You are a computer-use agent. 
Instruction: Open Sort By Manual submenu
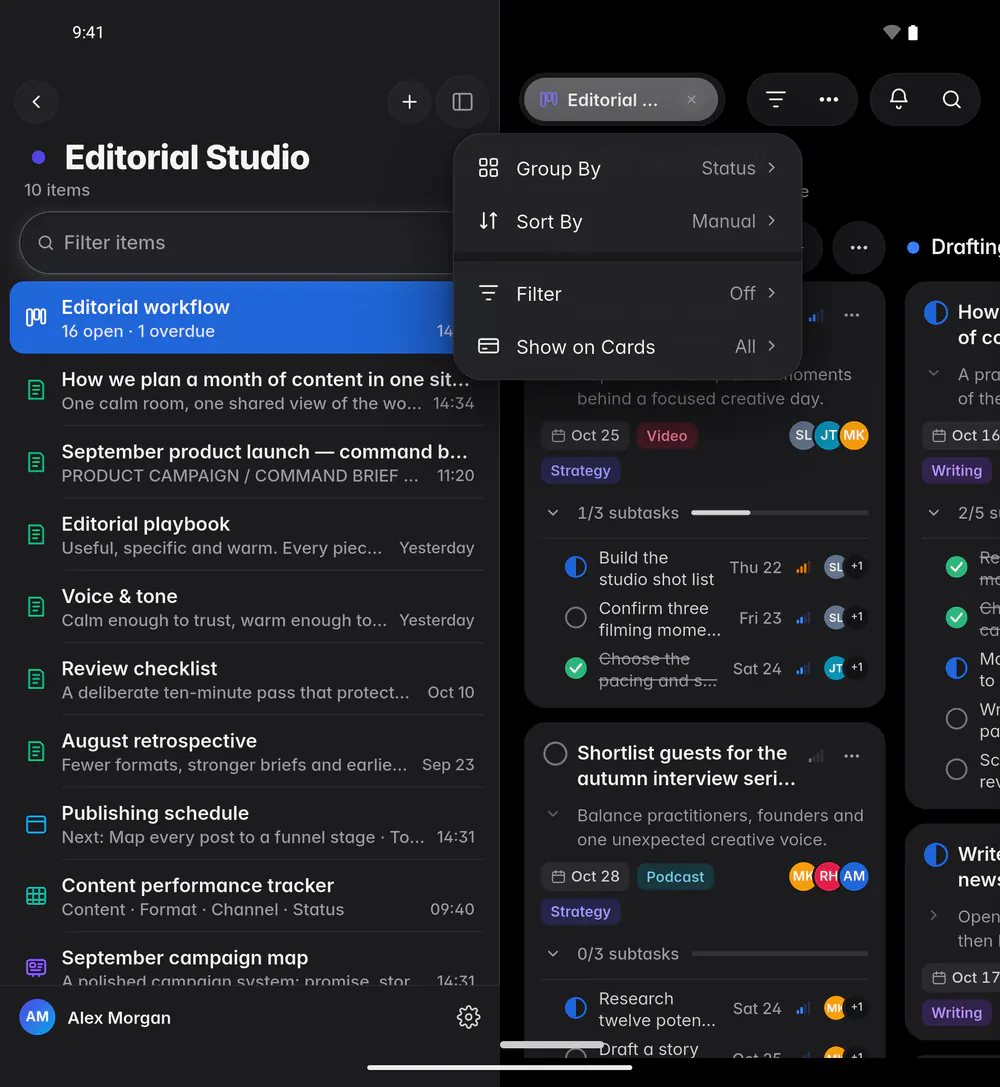tap(627, 221)
